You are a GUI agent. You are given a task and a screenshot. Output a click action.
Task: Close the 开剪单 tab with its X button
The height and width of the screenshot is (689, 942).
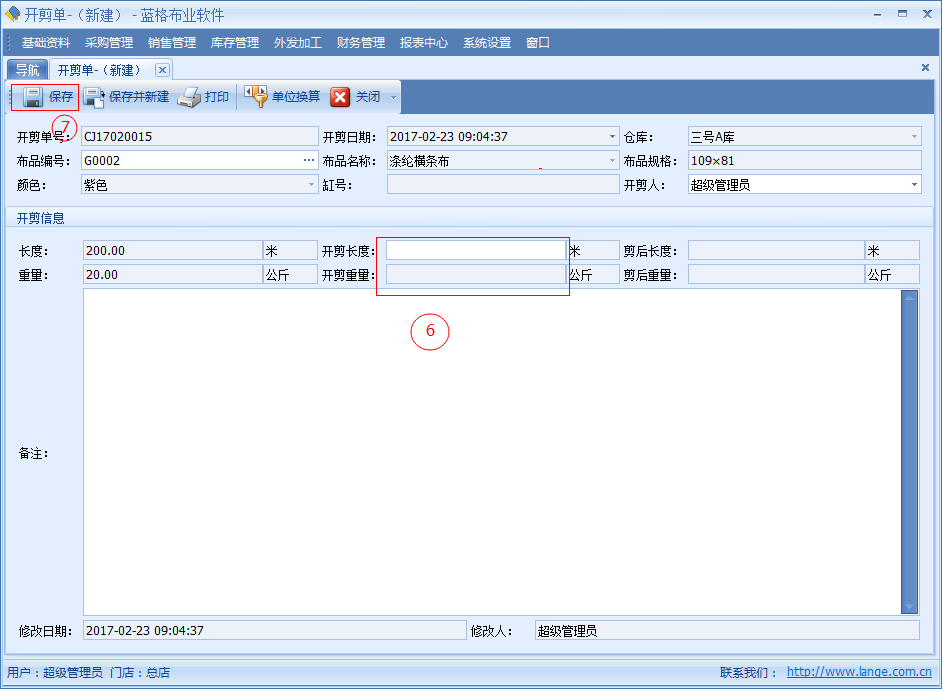[x=162, y=69]
